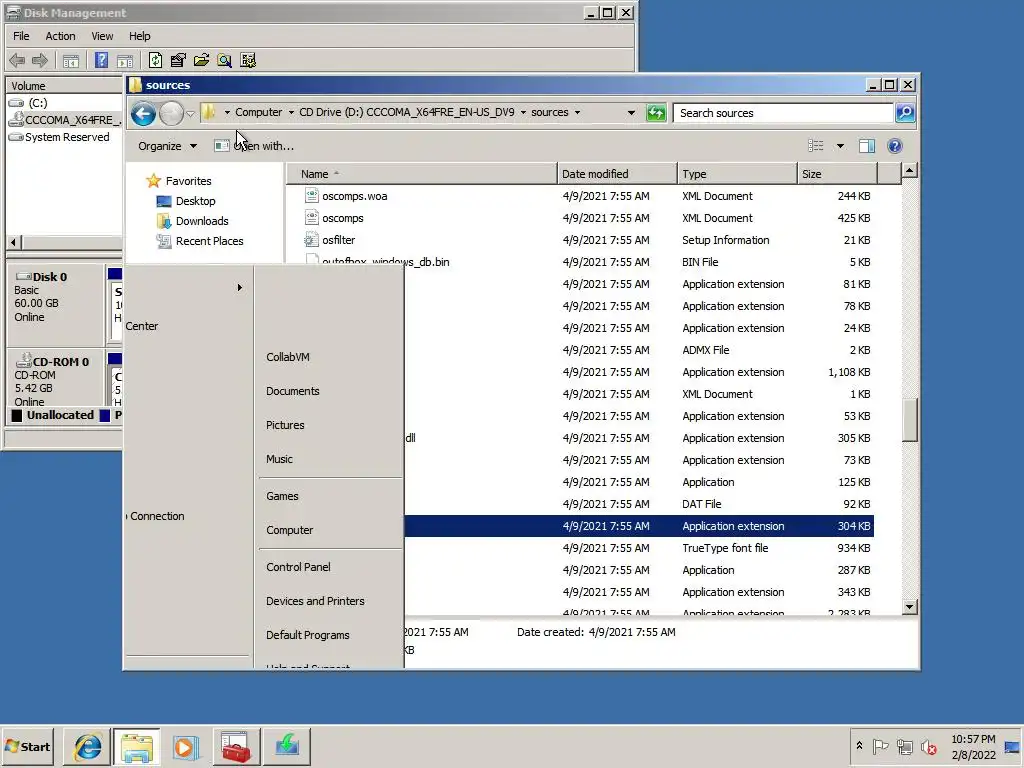Image resolution: width=1024 pixels, height=768 pixels.
Task: Expand start menu submenu arrow
Action: click(240, 287)
